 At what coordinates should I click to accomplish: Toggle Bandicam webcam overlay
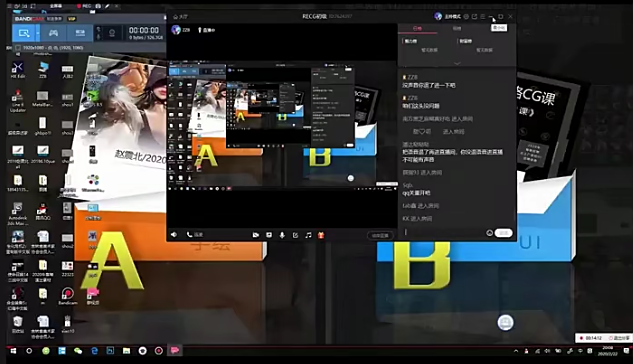pos(112,33)
